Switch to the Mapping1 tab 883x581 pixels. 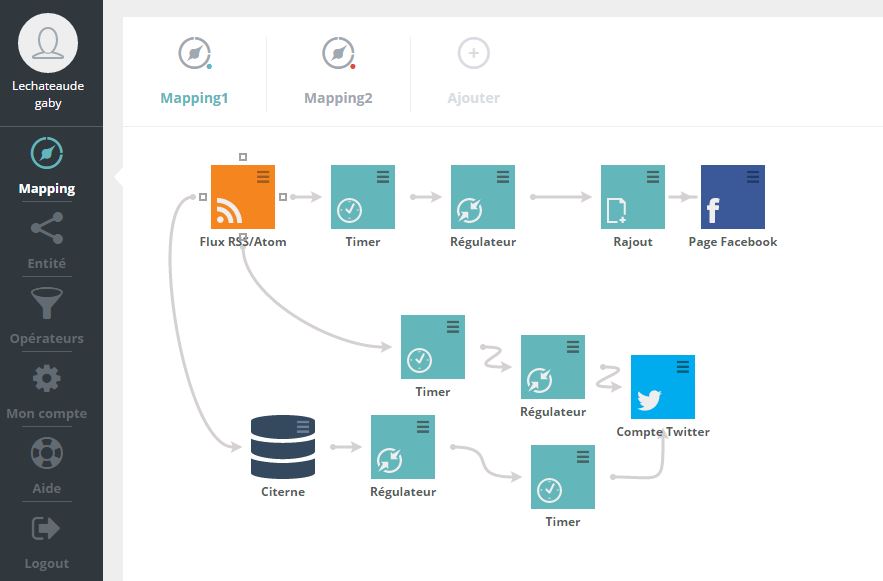pyautogui.click(x=194, y=71)
